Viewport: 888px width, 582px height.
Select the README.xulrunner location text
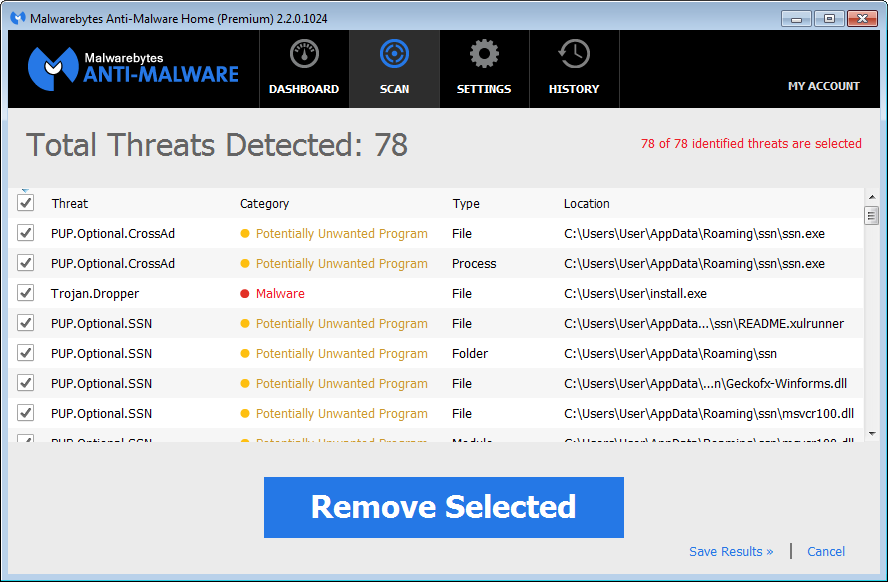coord(704,324)
